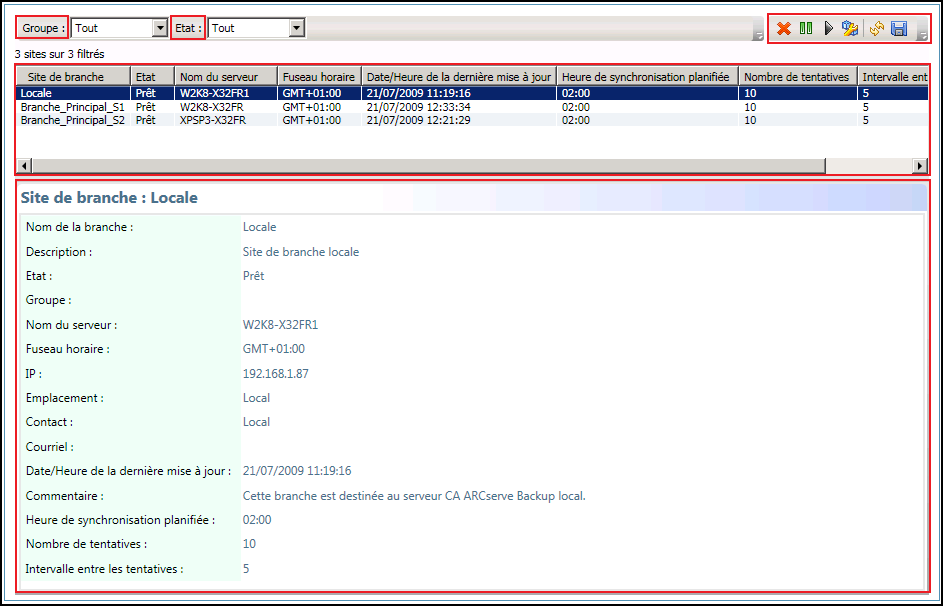Resume synchronization with the play icon
Image resolution: width=944 pixels, height=606 pixels.
[828, 28]
